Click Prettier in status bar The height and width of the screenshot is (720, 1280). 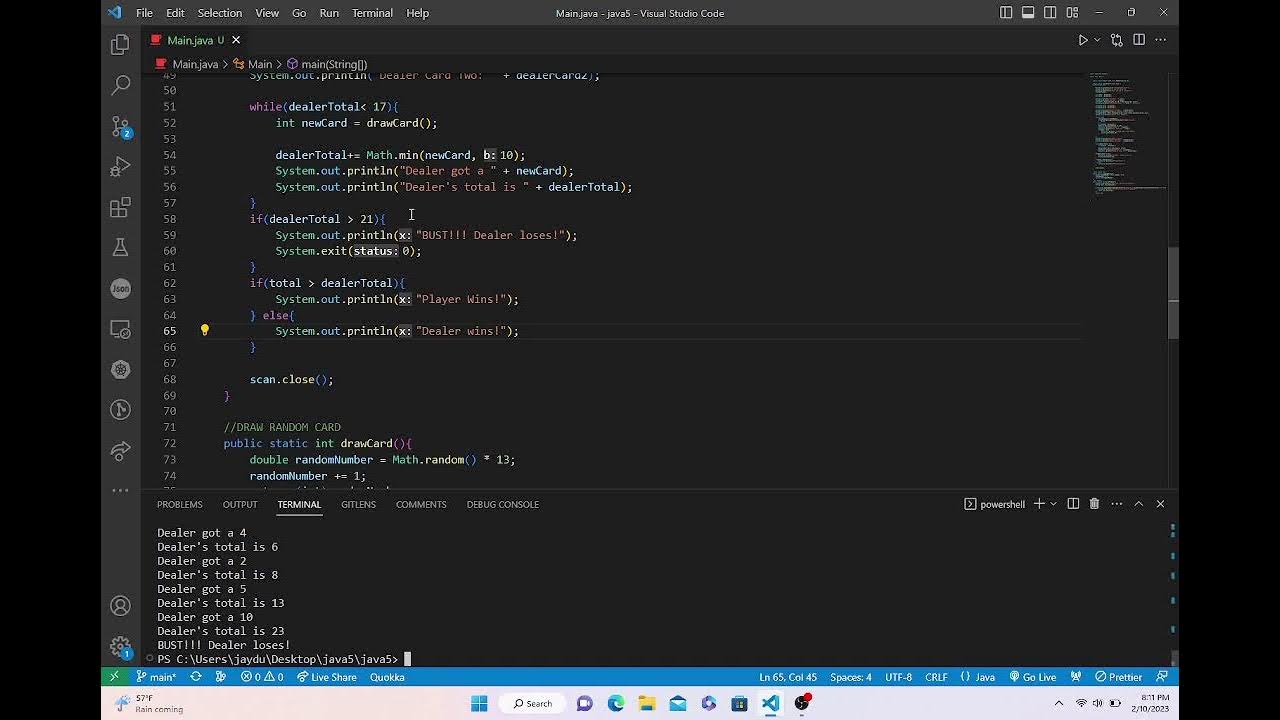[x=1119, y=677]
